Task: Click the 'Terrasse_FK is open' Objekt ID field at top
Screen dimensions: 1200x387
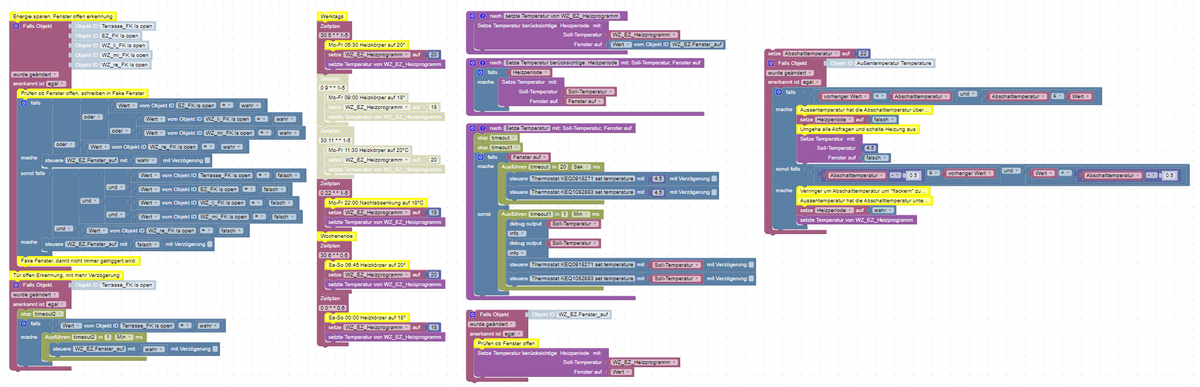Action: click(x=127, y=26)
